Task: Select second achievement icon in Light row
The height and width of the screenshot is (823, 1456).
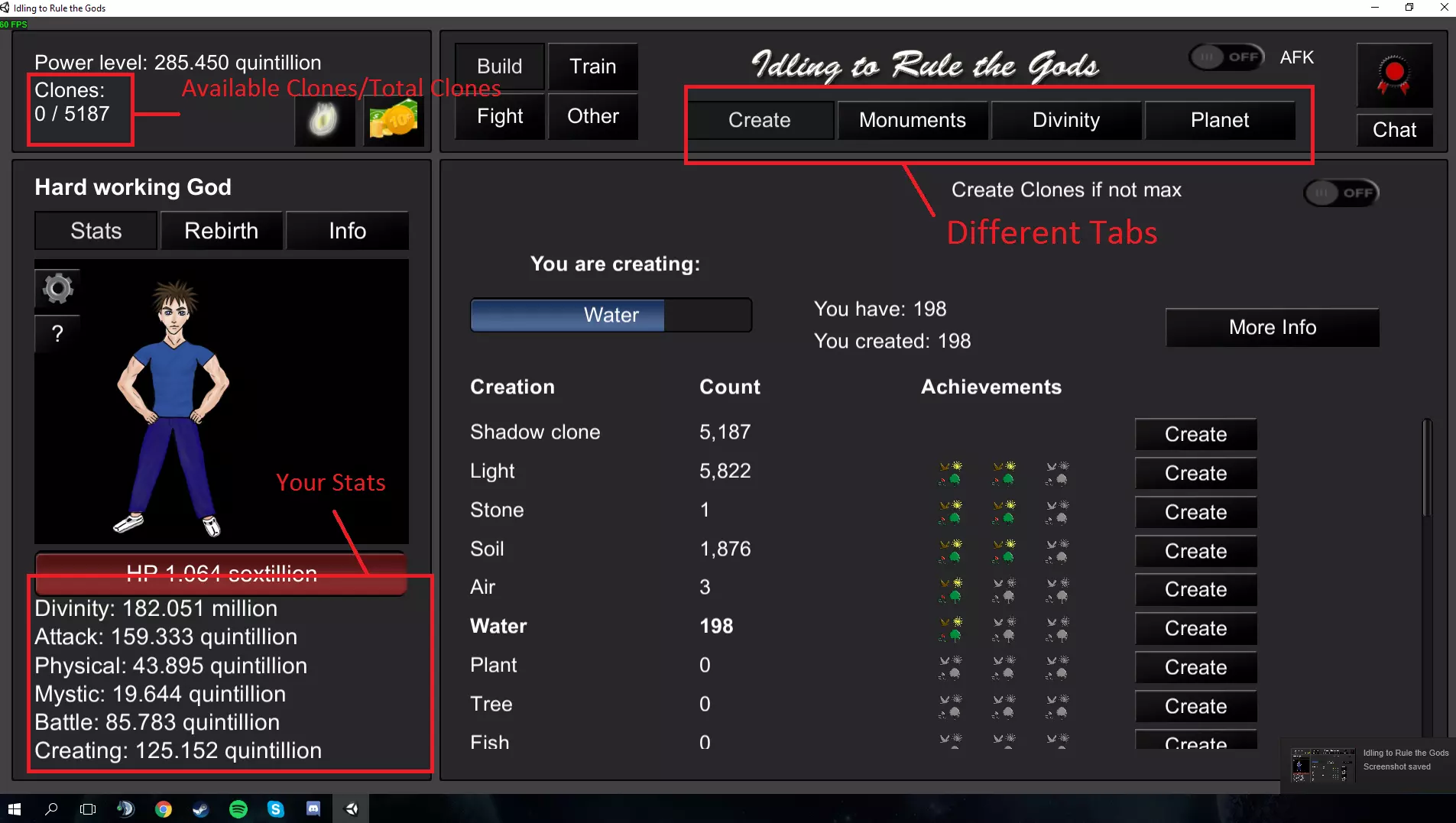Action: 1004,473
